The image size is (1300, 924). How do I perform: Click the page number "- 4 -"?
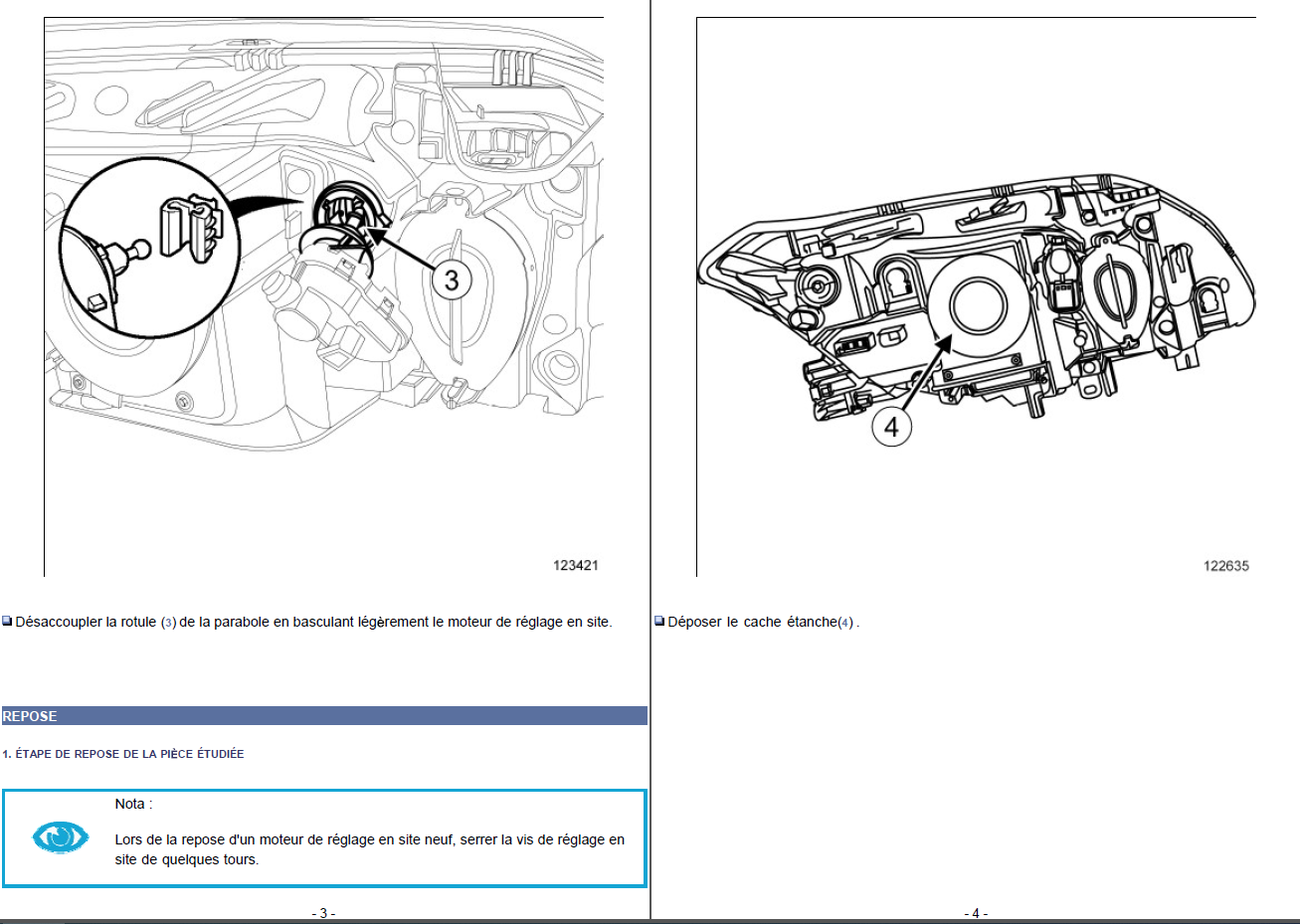click(x=976, y=913)
